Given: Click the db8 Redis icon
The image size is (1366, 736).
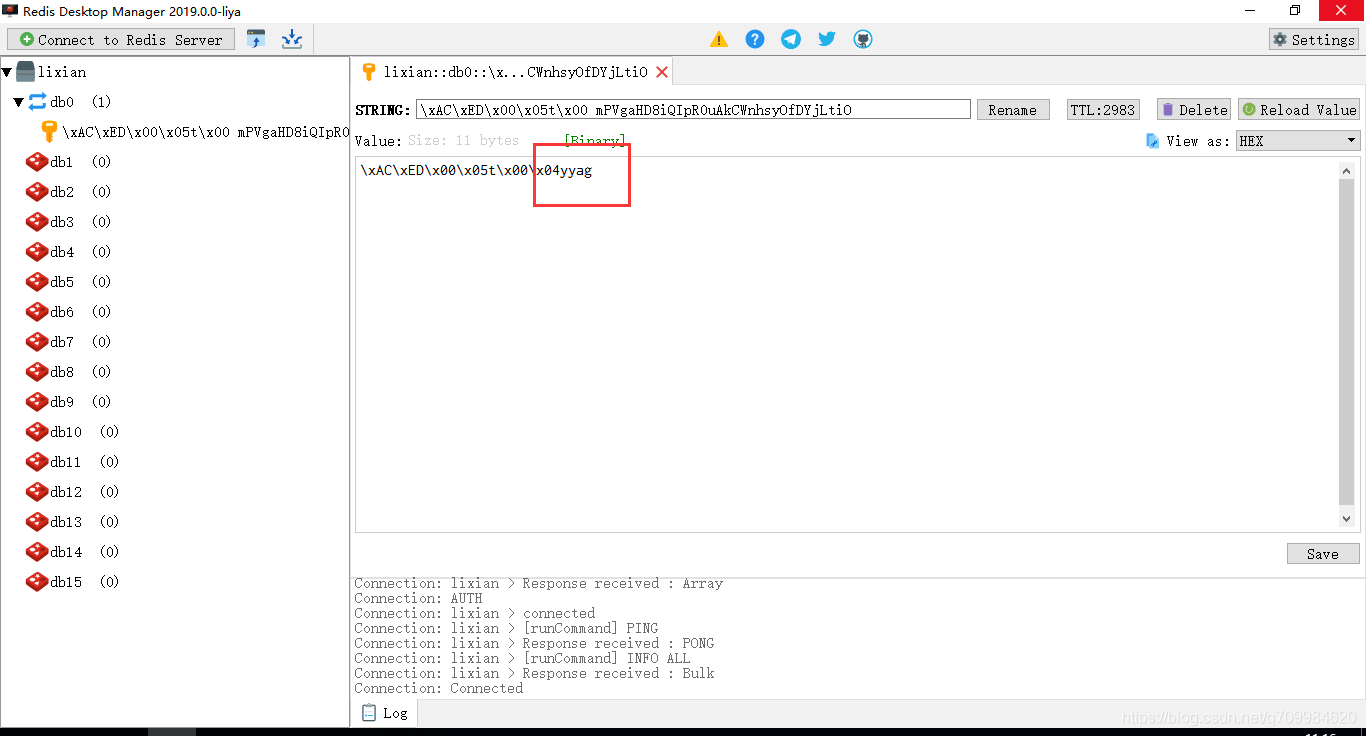Looking at the screenshot, I should pos(37,372).
